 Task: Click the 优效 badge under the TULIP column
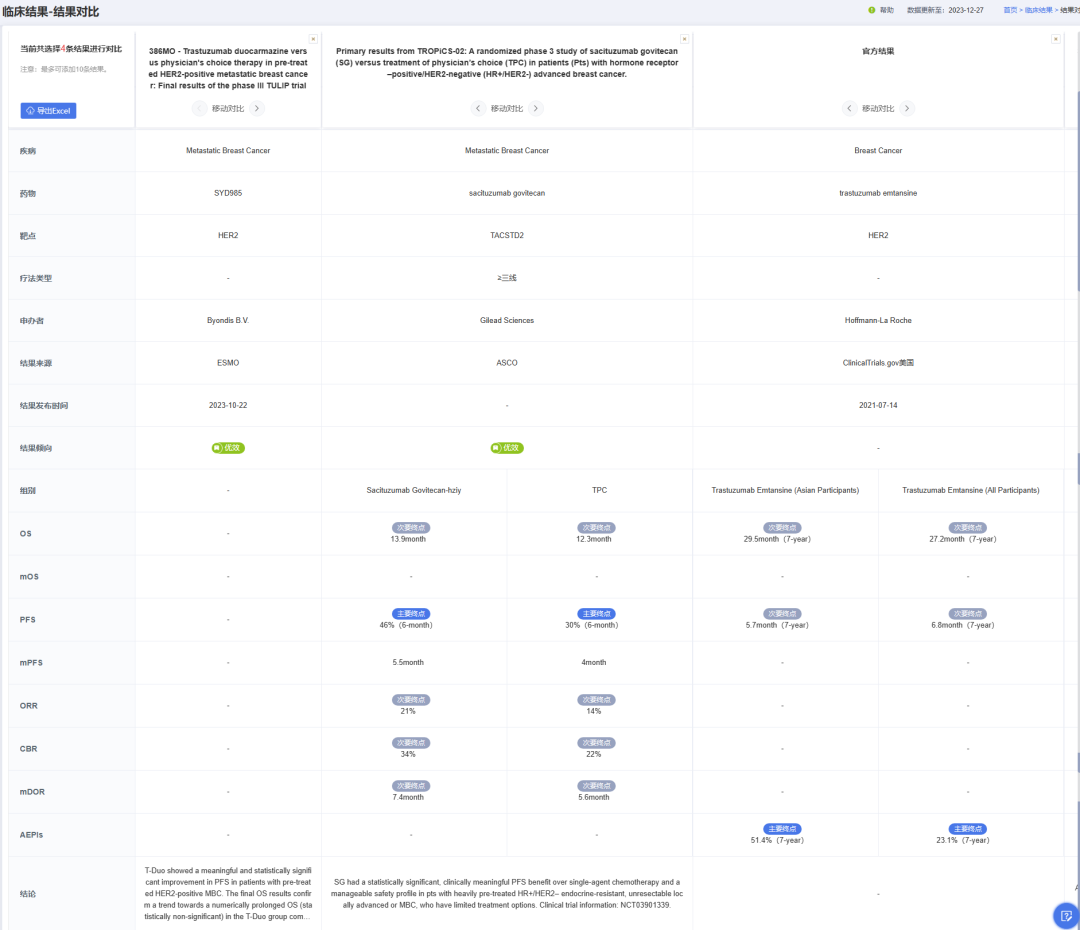coord(228,448)
